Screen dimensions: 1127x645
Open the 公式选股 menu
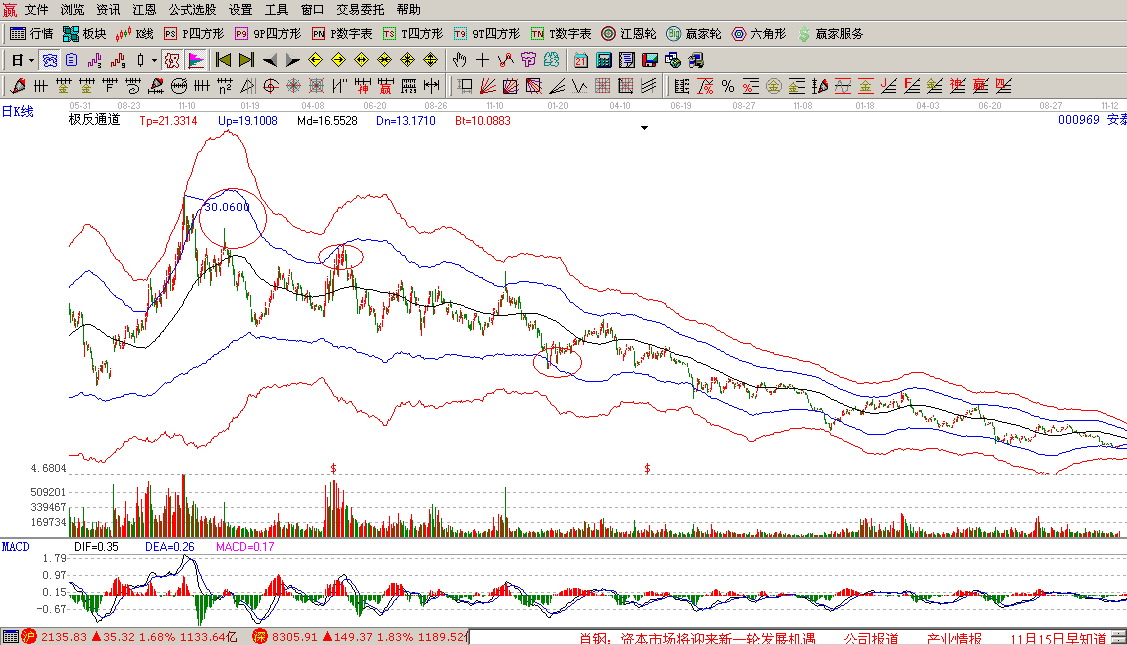coord(191,9)
